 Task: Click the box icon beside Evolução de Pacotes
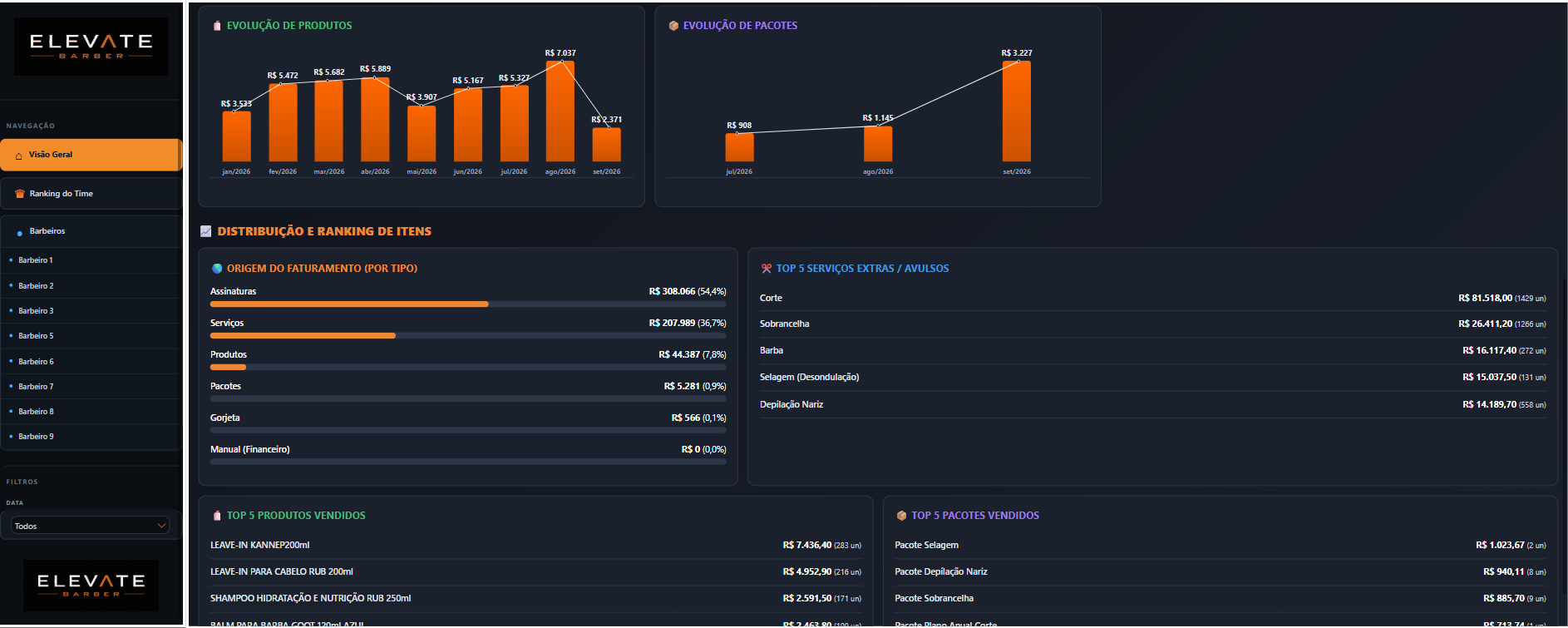pyautogui.click(x=673, y=26)
